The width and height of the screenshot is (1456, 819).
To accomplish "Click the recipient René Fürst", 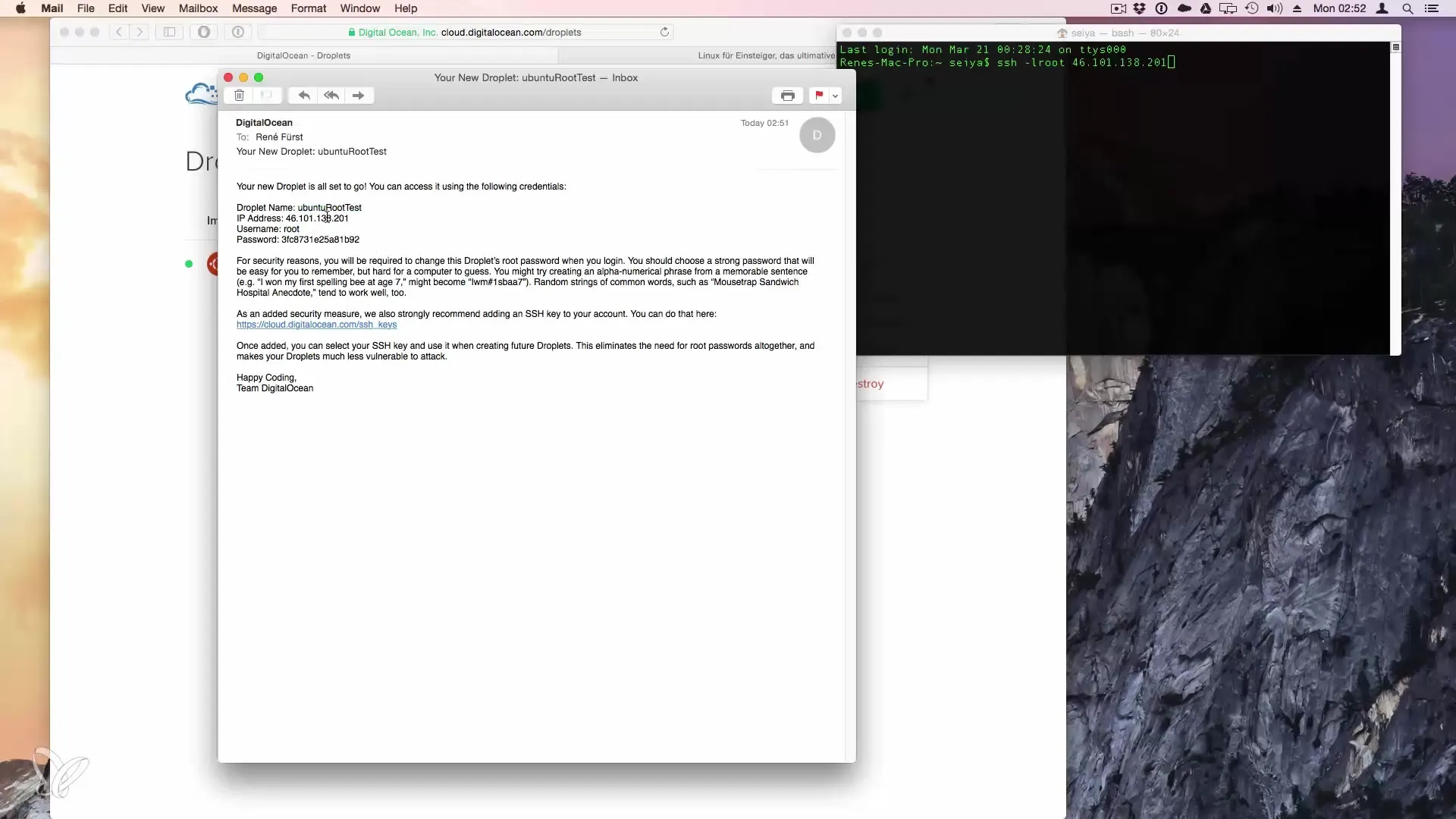I will pyautogui.click(x=279, y=137).
